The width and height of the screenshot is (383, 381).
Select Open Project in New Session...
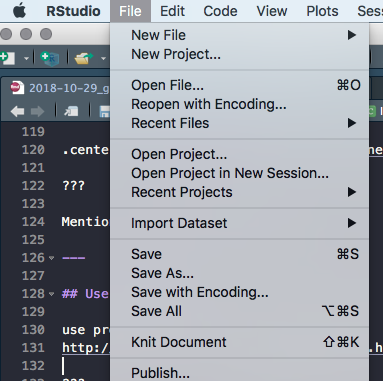tap(239, 173)
